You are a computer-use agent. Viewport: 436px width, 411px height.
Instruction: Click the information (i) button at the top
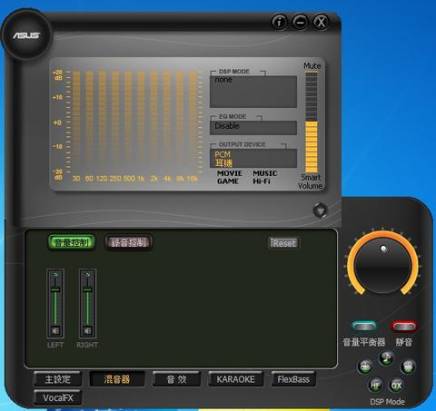click(279, 22)
